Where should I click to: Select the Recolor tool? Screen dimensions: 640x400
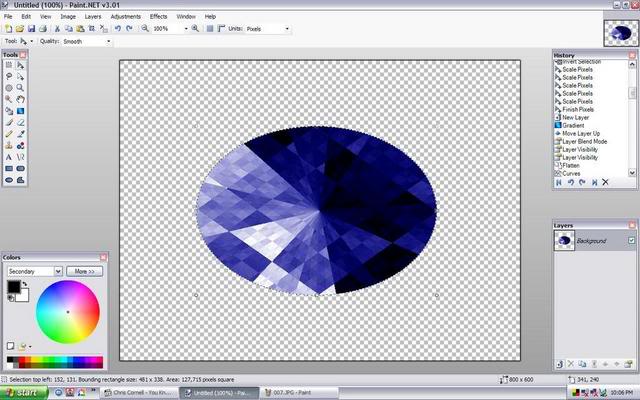click(x=20, y=145)
